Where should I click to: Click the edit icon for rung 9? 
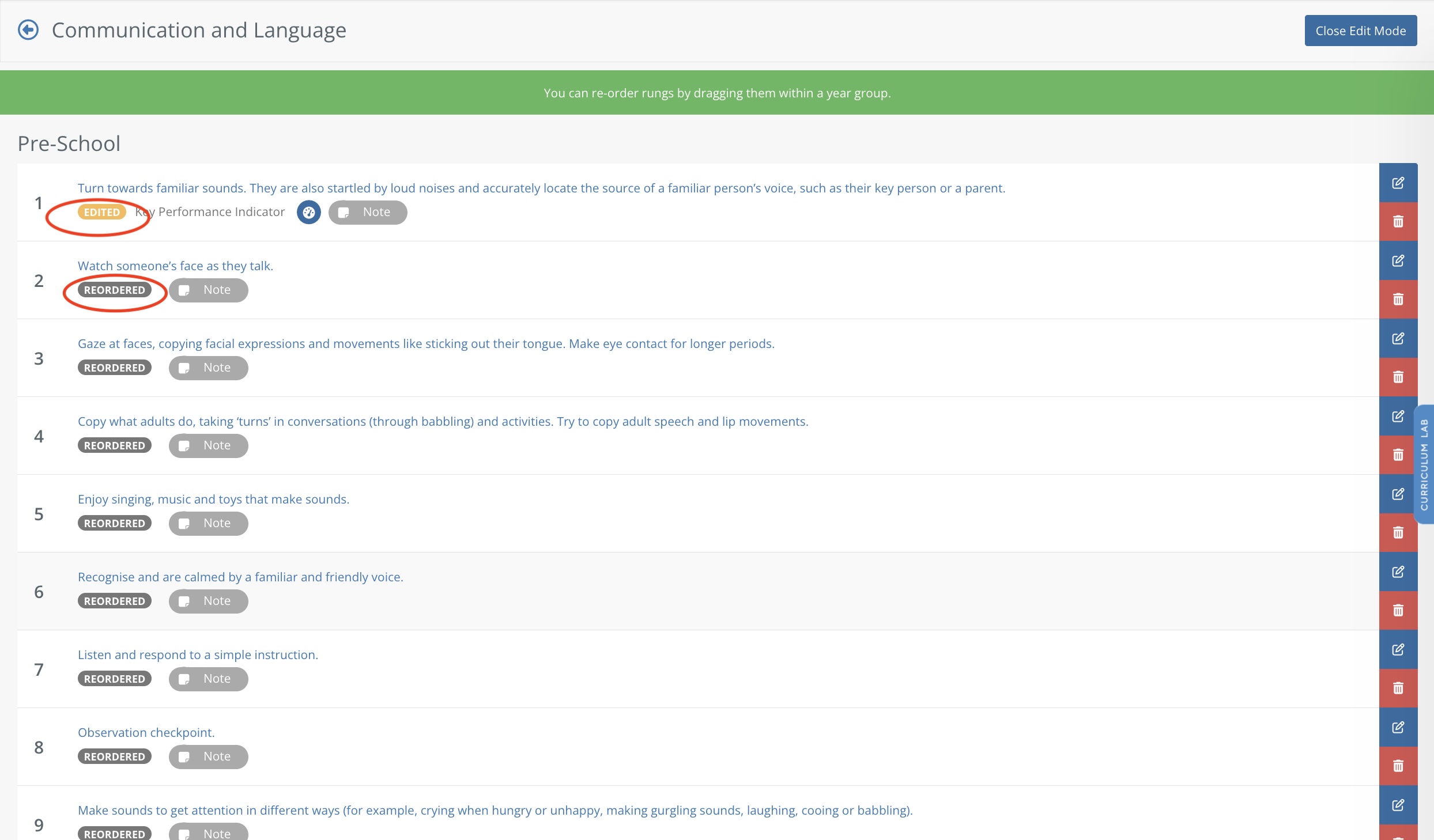tap(1398, 805)
